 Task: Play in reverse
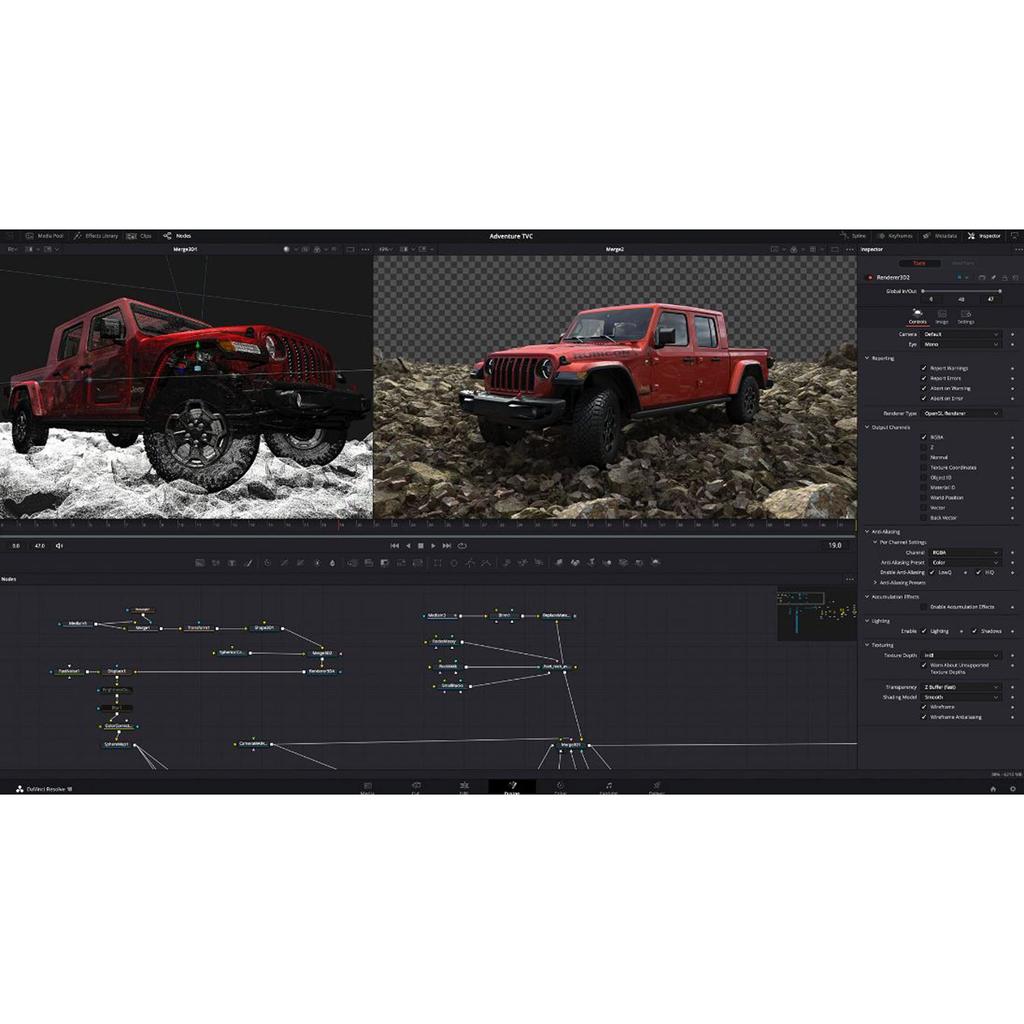coord(408,545)
